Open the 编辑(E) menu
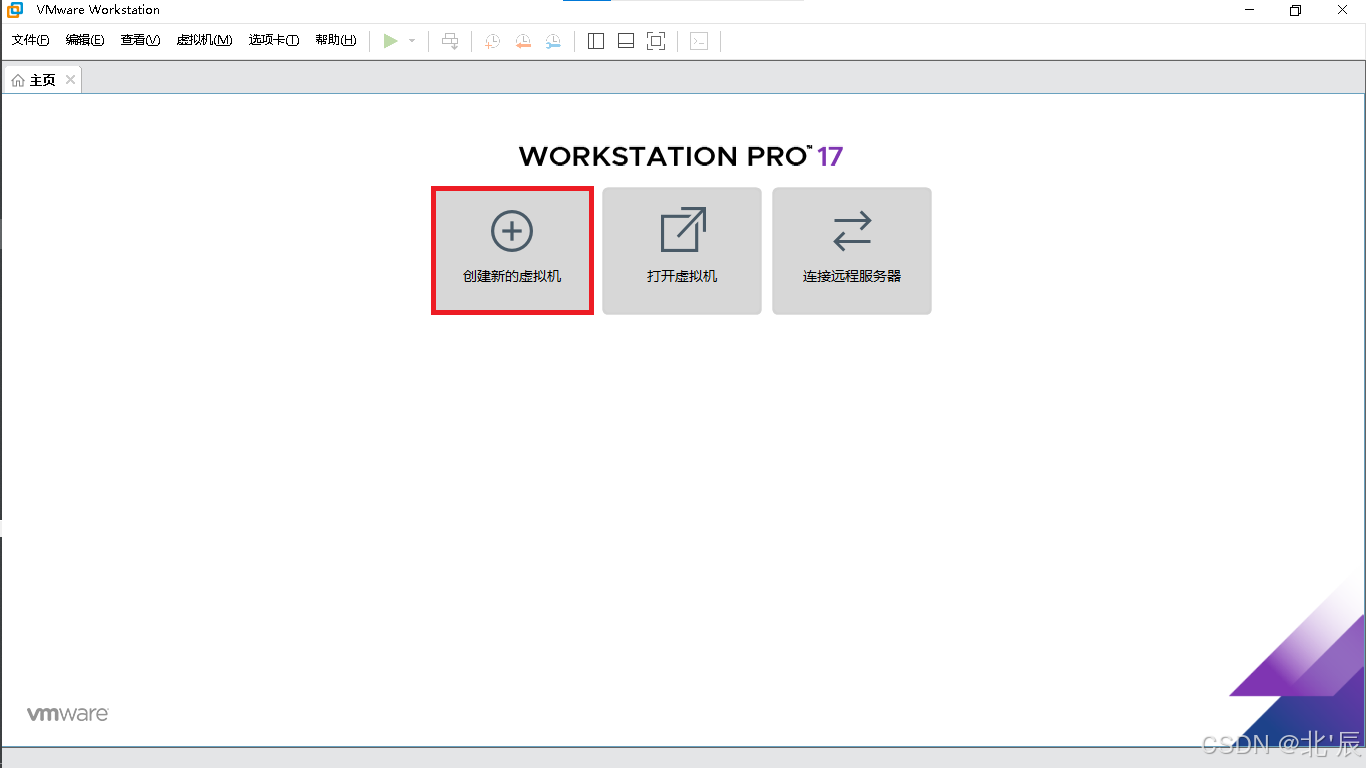 coord(85,40)
